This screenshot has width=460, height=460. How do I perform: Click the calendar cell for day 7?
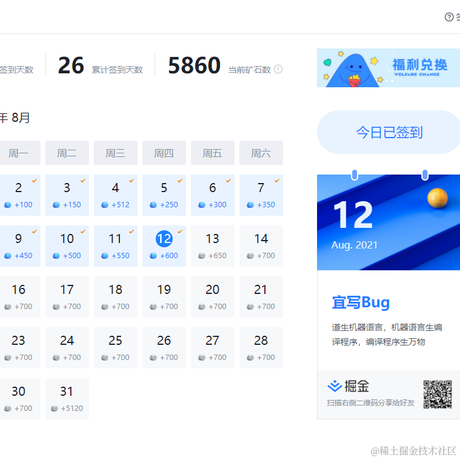point(261,195)
